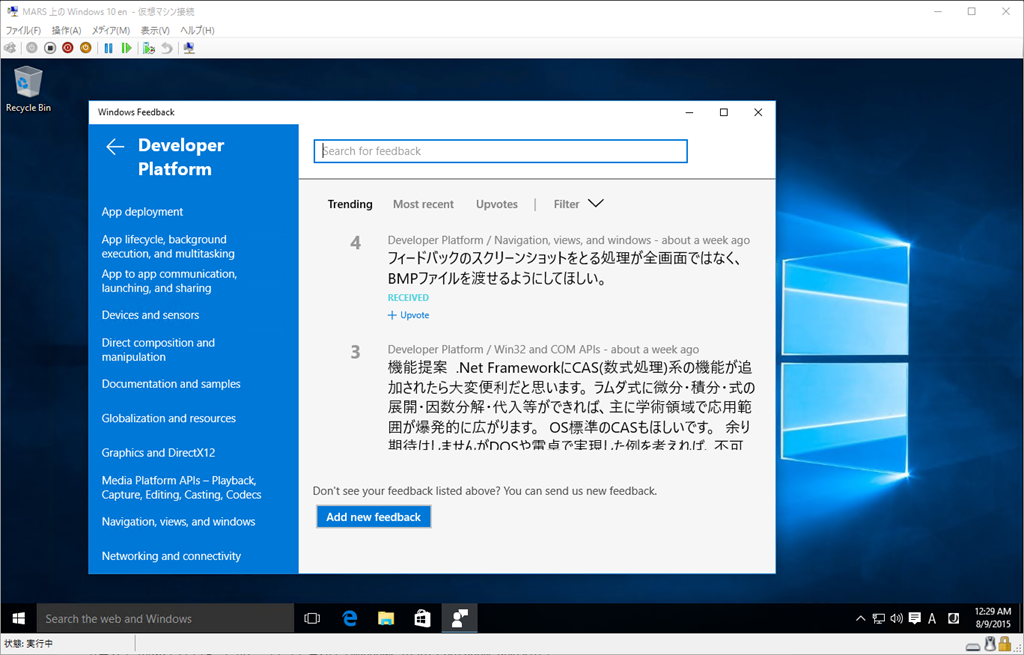Expand the Filter dropdown chevron
This screenshot has width=1024, height=655.
pos(595,204)
